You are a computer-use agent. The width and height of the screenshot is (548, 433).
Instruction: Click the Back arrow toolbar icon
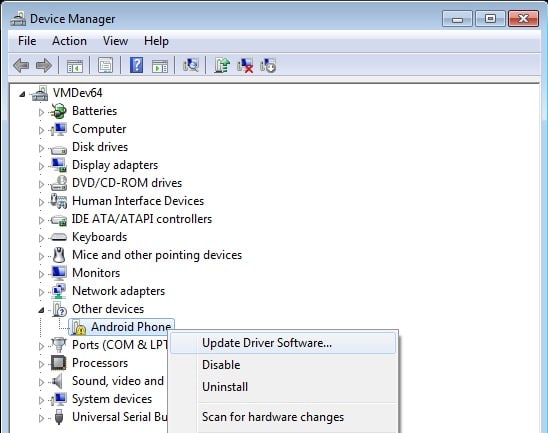pyautogui.click(x=21, y=65)
